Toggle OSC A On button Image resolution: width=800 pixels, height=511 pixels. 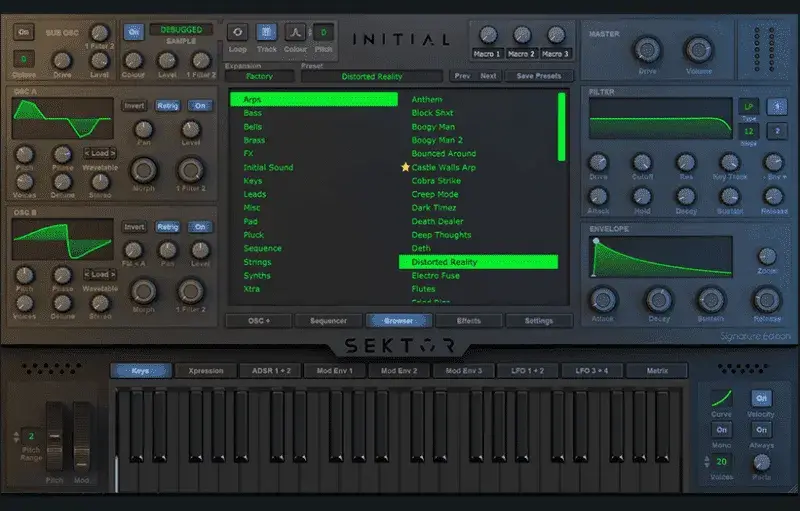[200, 106]
